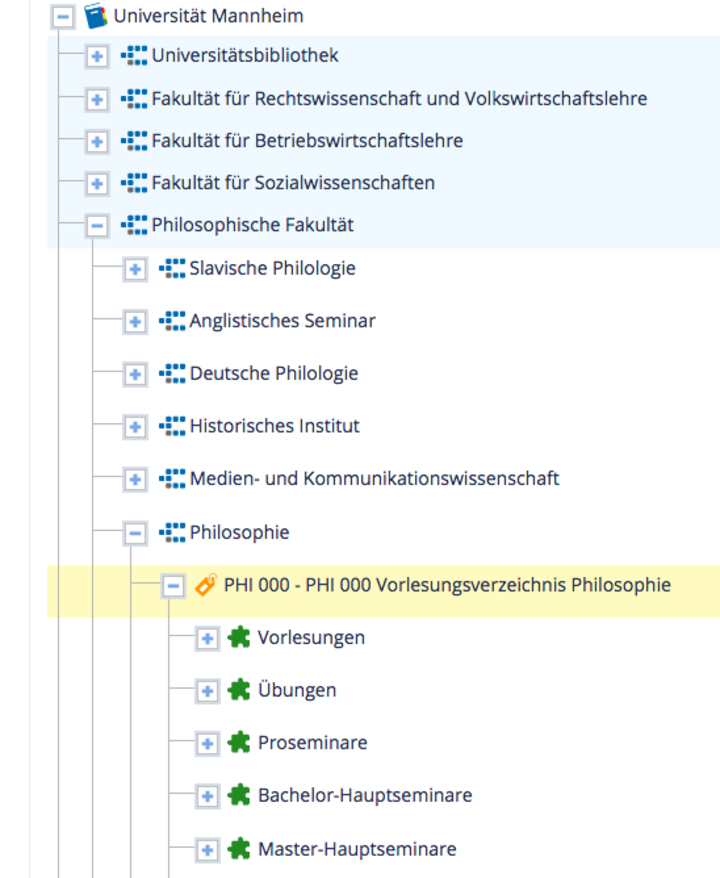Expand the Universitätsbibliothek node
The image size is (720, 878).
point(97,57)
